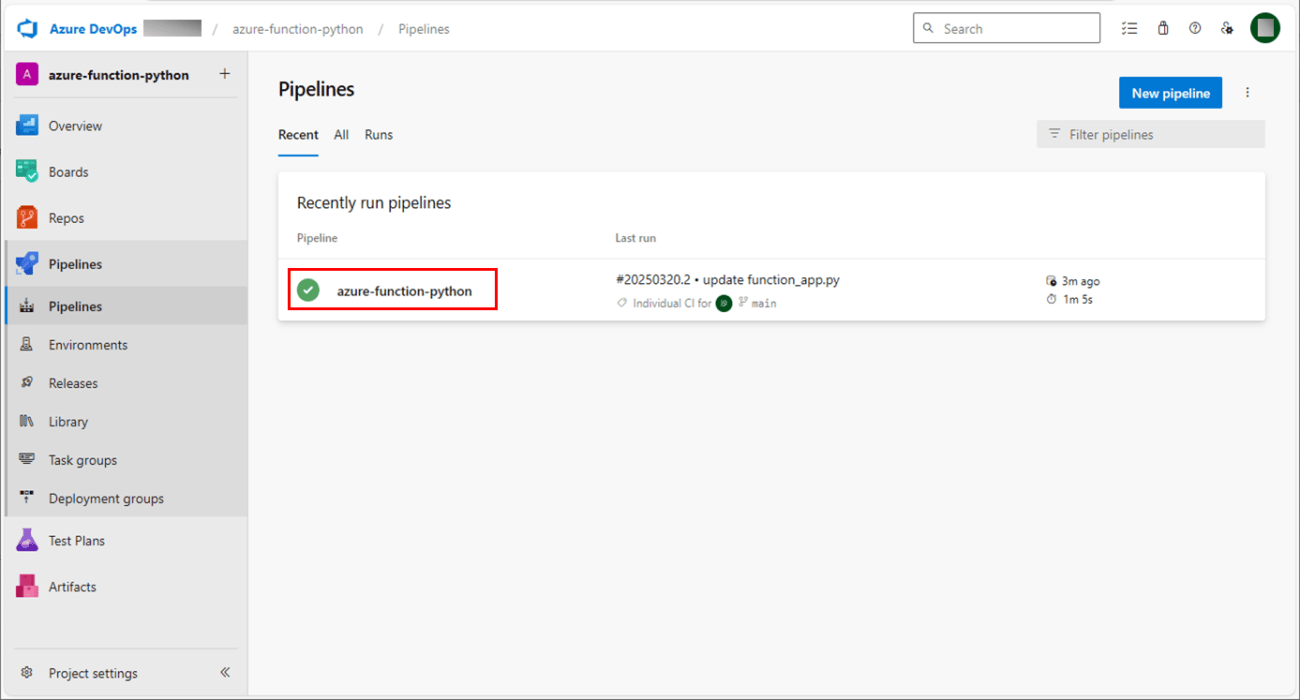Open the Marketplace shopping bag icon
The height and width of the screenshot is (700, 1300).
pos(1163,29)
